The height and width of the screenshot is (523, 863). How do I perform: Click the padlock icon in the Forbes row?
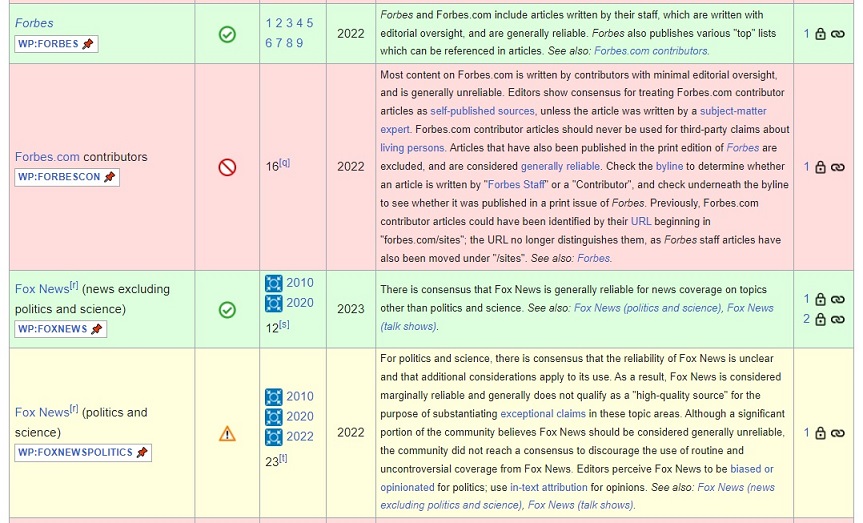coord(820,34)
